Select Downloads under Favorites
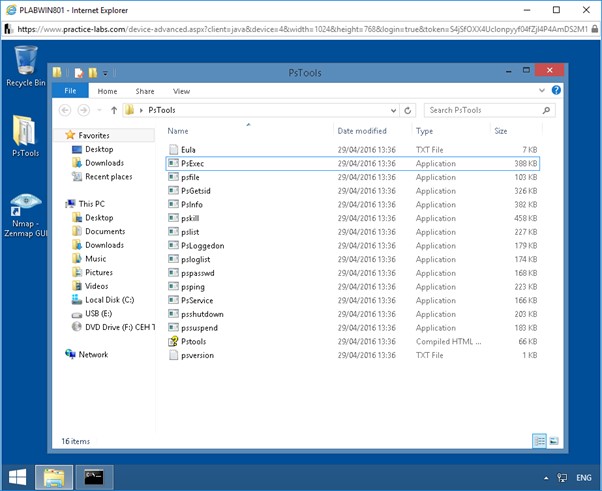Viewport: 602px width, 491px height. [104, 163]
